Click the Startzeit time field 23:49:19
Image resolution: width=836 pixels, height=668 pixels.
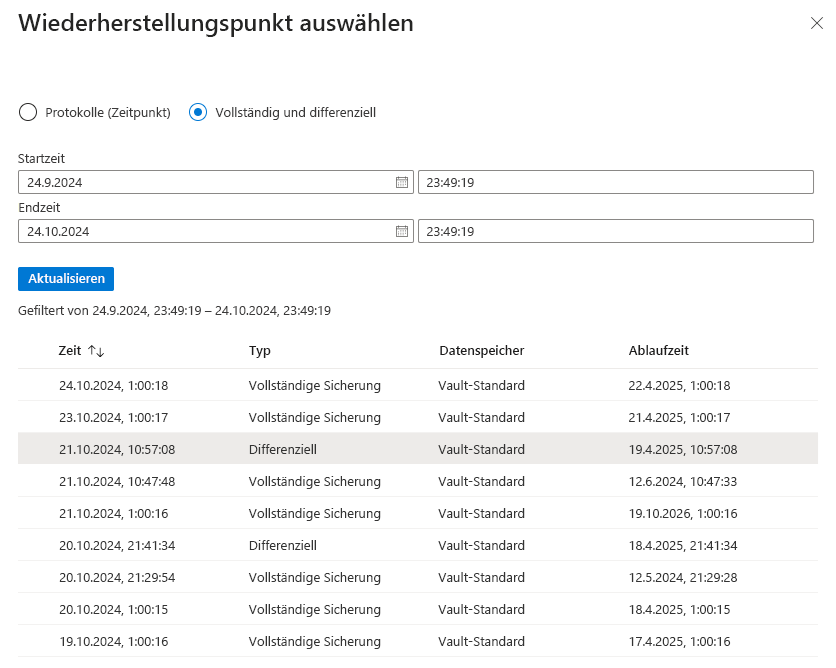tap(615, 182)
